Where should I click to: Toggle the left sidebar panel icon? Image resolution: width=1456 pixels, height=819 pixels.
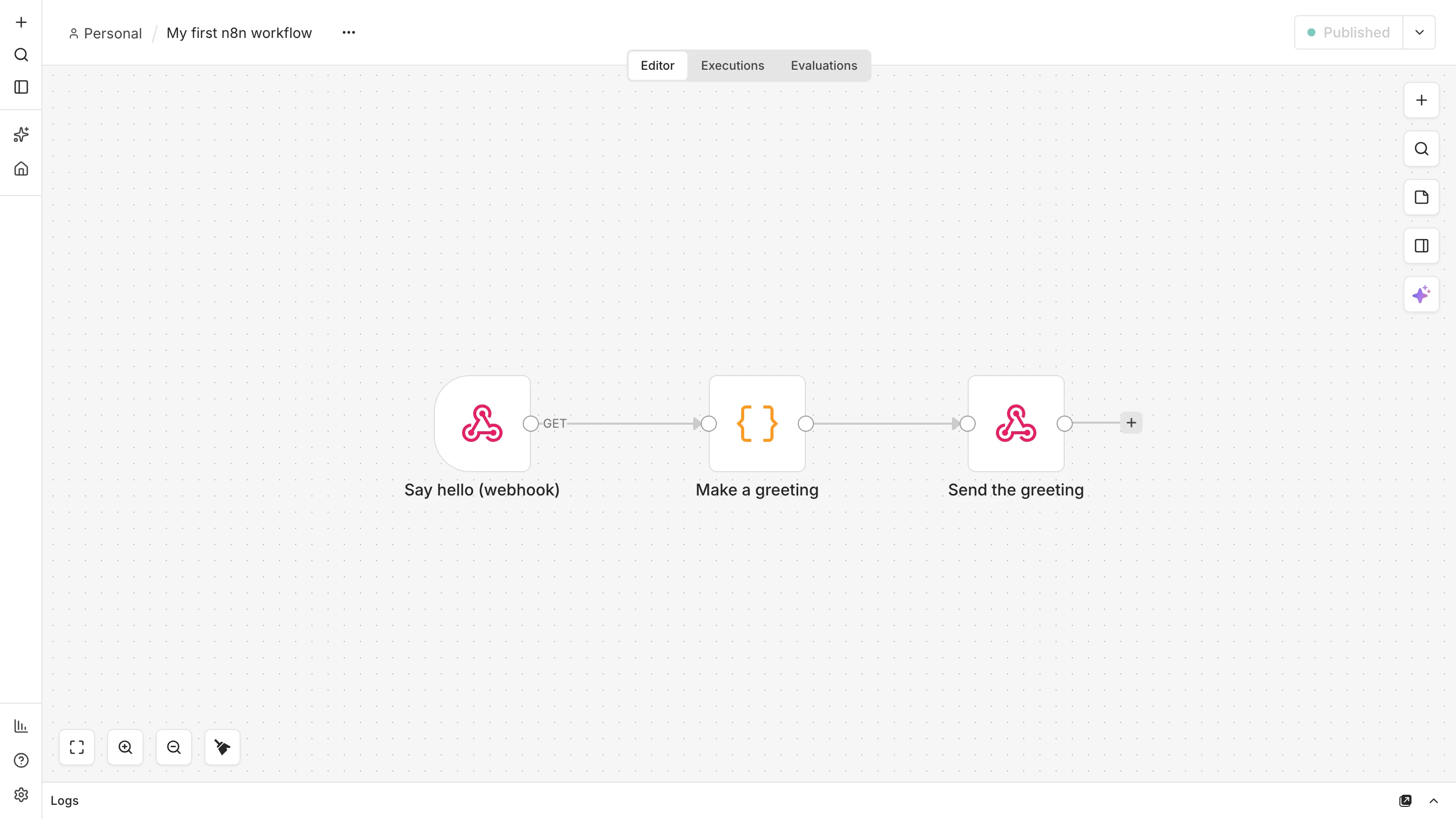21,87
